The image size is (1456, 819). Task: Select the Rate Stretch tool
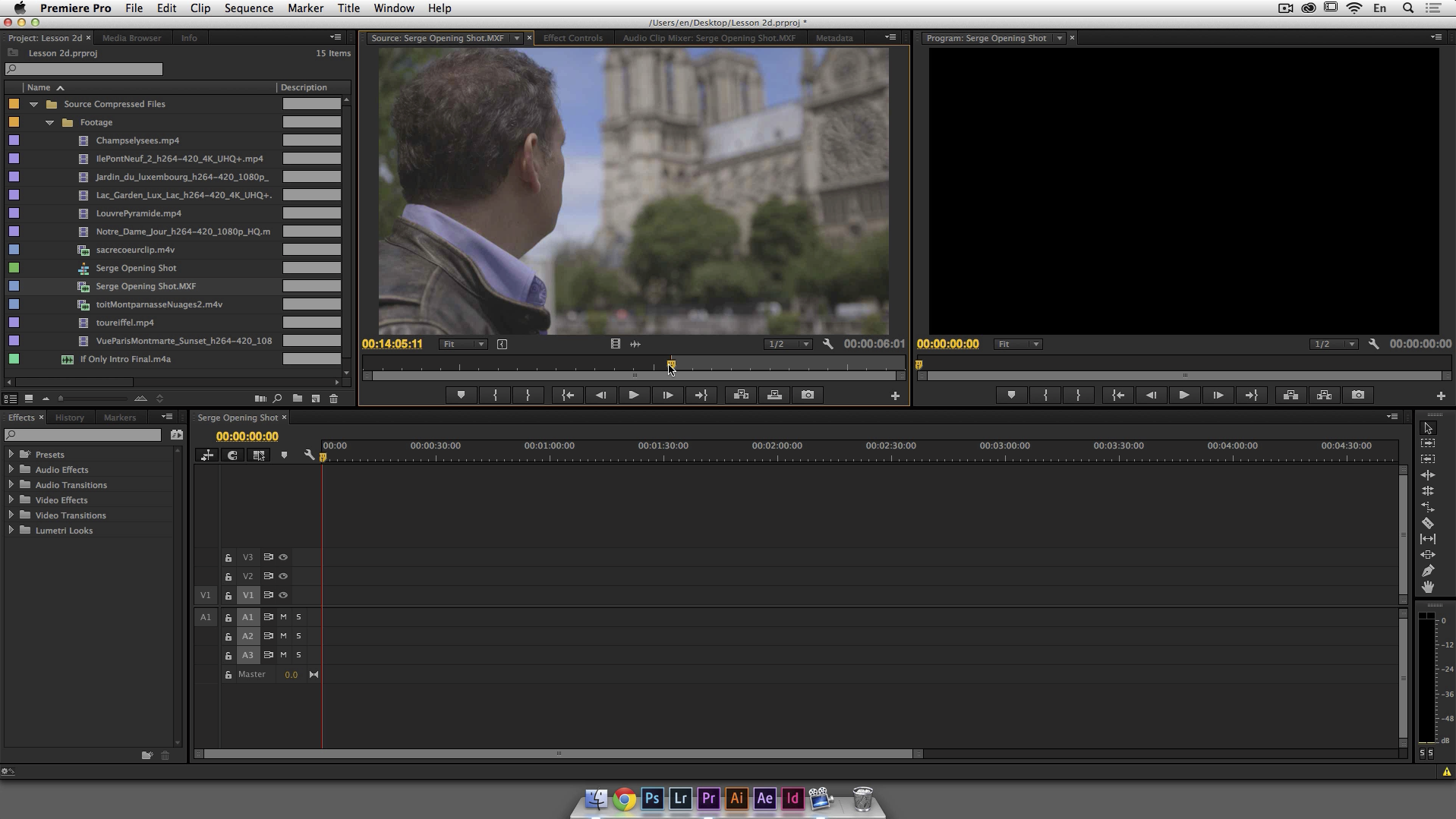(1428, 507)
